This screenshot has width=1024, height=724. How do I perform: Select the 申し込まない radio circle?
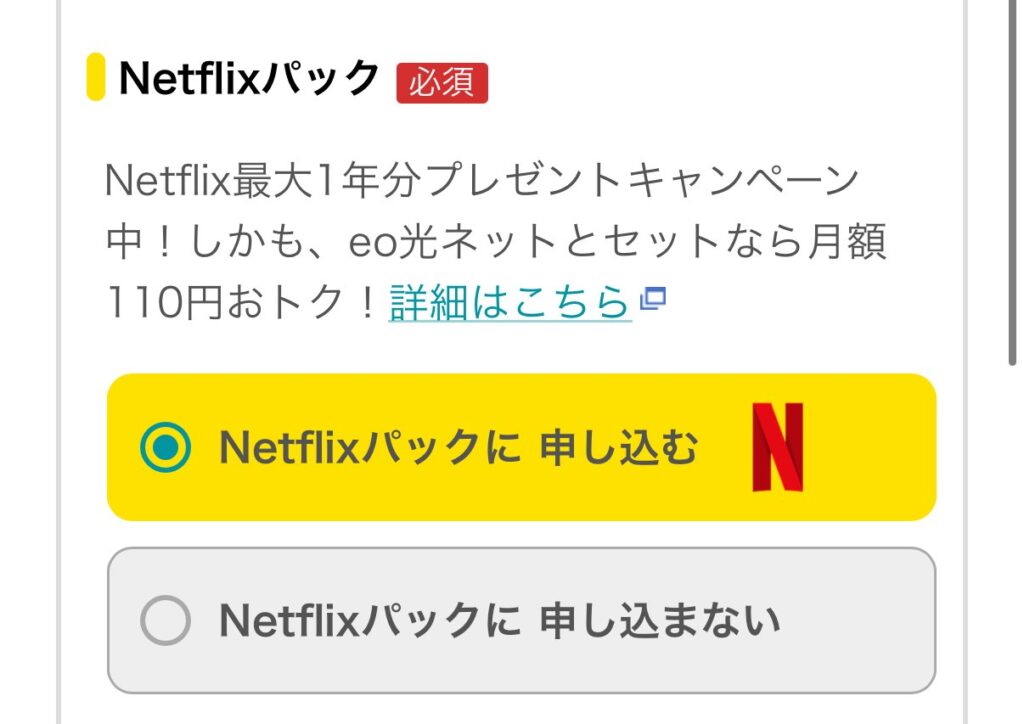tap(165, 621)
